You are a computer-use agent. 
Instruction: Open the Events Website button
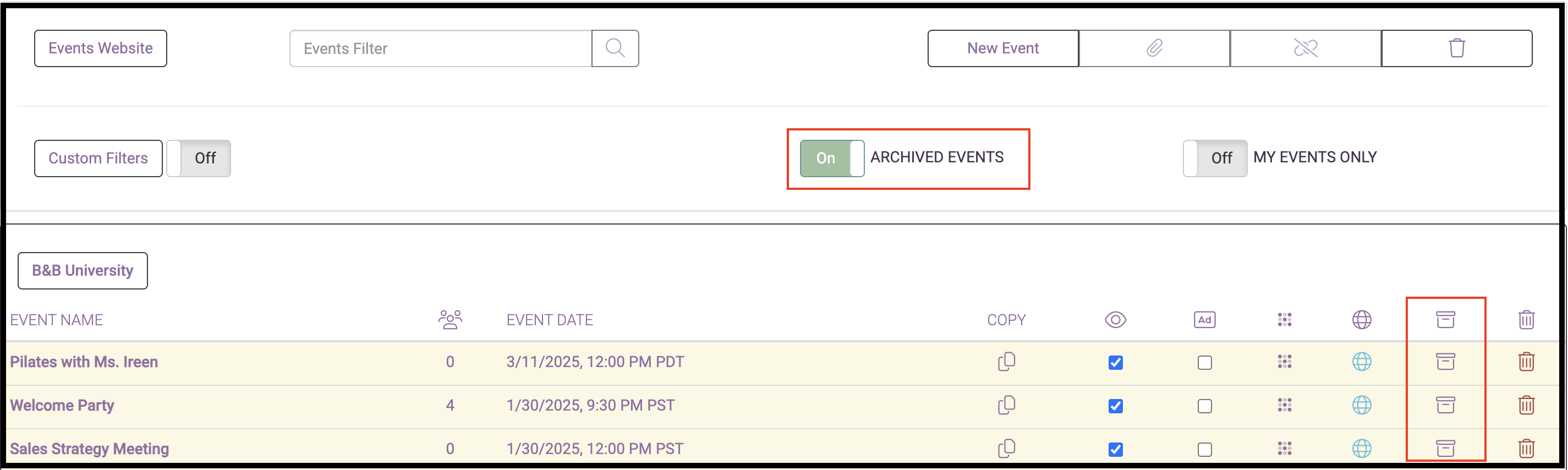pos(101,48)
